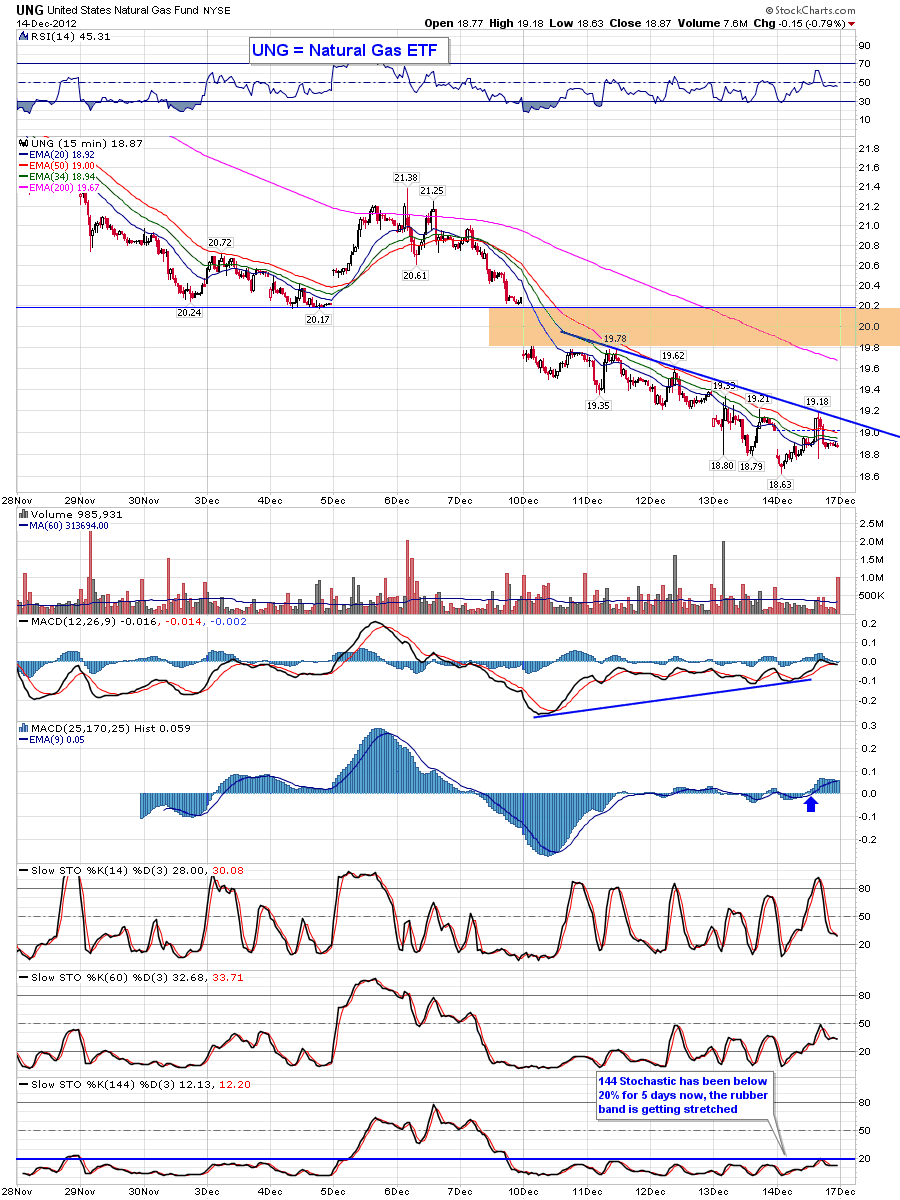Click the 'EMA(9) 0.05' legend text
900x1200 pixels.
click(x=59, y=741)
